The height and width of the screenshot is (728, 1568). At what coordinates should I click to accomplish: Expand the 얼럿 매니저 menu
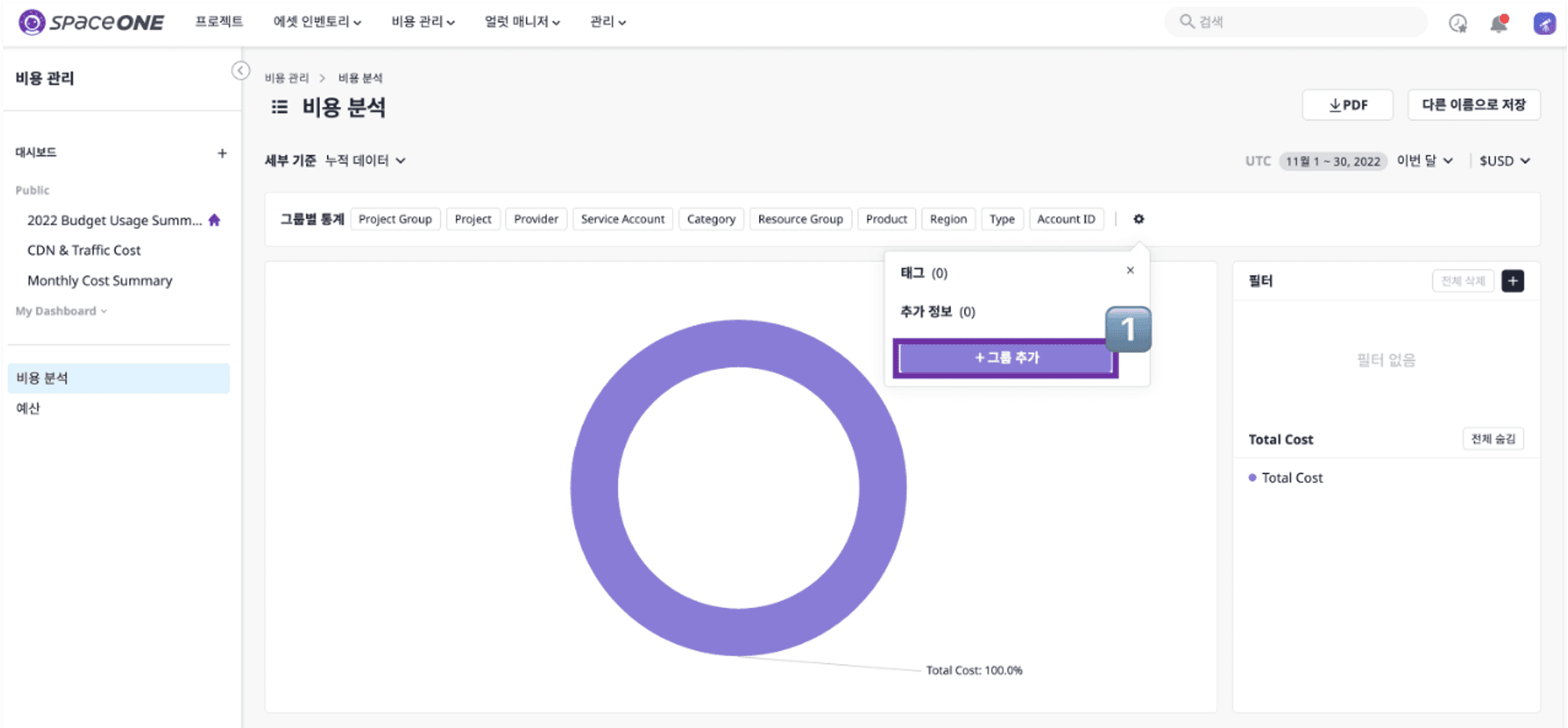point(522,22)
